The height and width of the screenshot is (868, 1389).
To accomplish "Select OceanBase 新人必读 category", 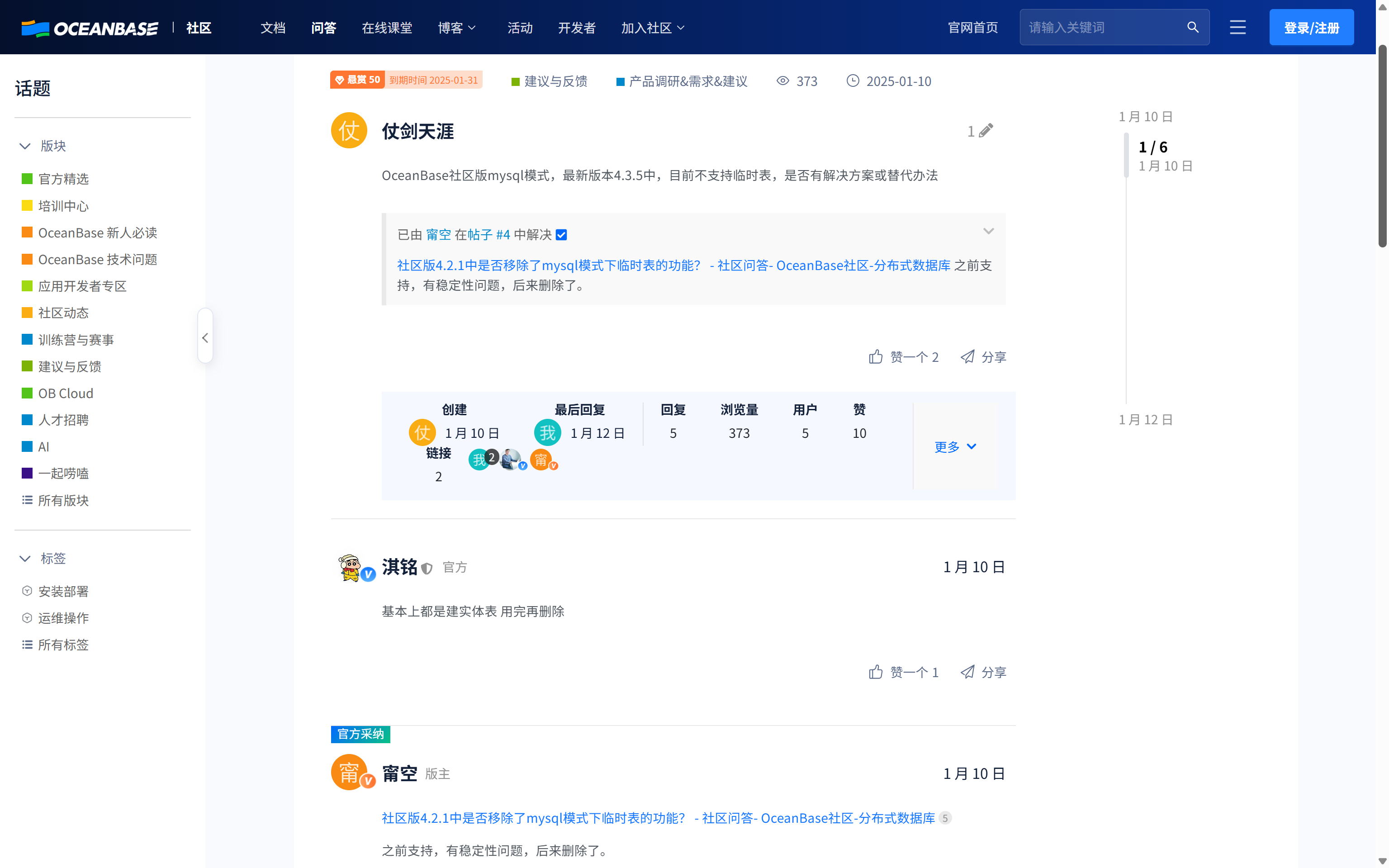I will click(89, 232).
